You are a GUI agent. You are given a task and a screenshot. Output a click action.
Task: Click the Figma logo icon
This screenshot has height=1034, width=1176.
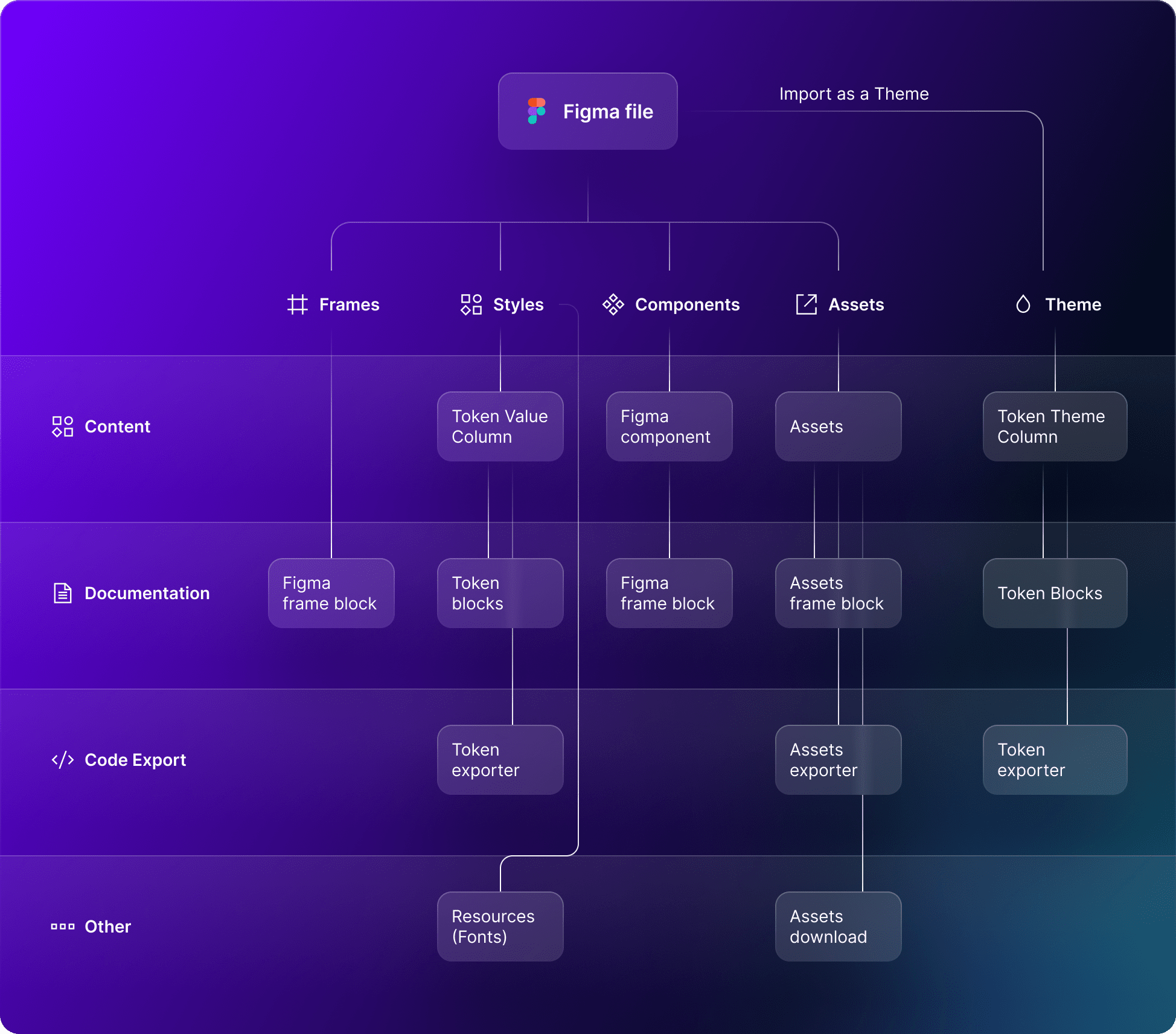pos(536,111)
